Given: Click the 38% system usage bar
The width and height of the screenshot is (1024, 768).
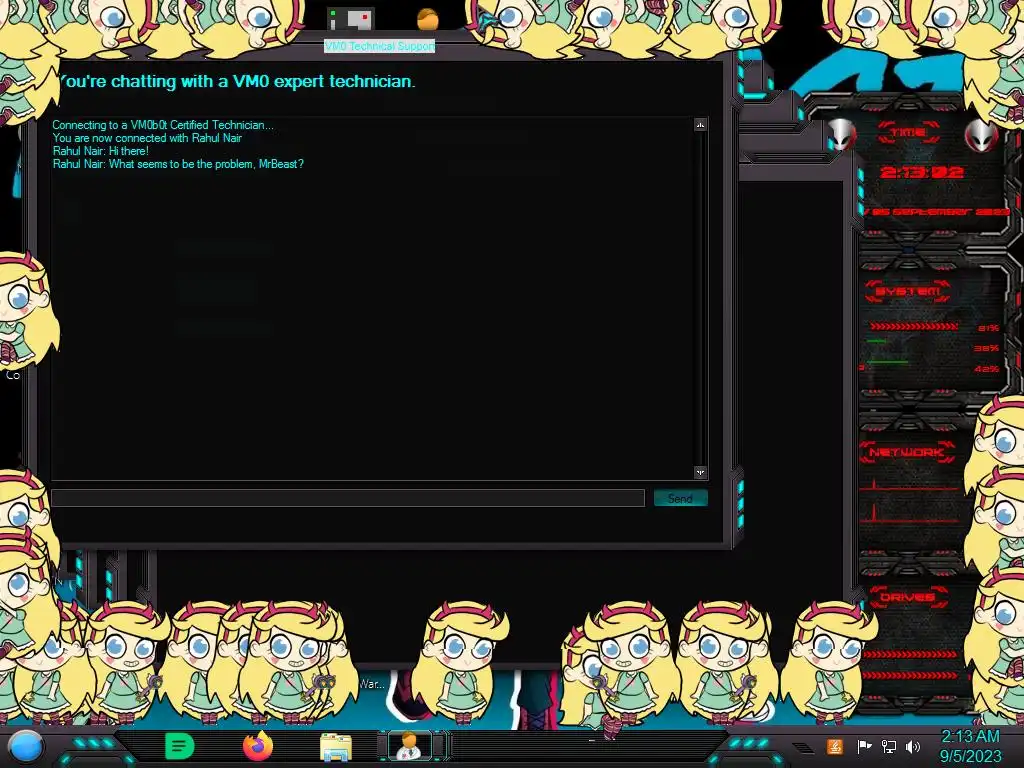Looking at the screenshot, I should pyautogui.click(x=877, y=341).
